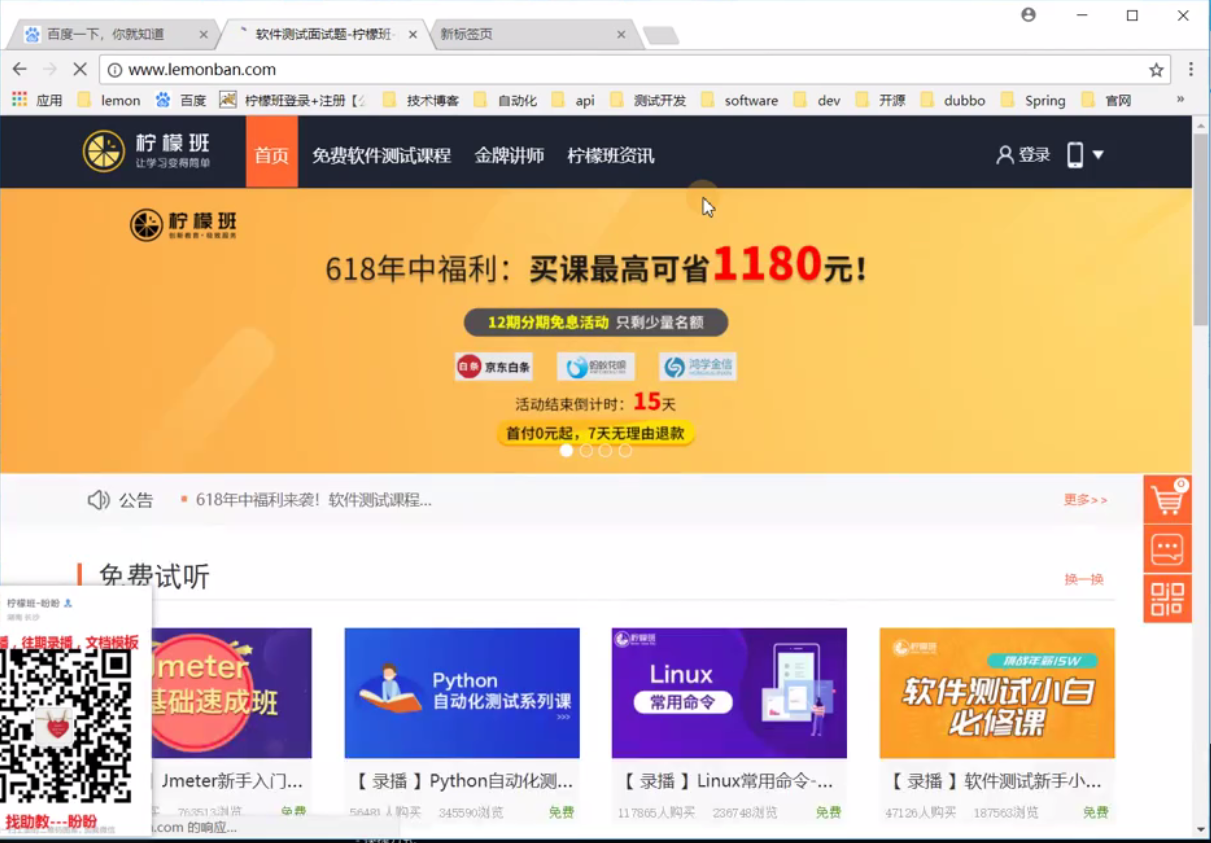
Task: Bookmark this page with the star icon
Action: click(x=1156, y=70)
